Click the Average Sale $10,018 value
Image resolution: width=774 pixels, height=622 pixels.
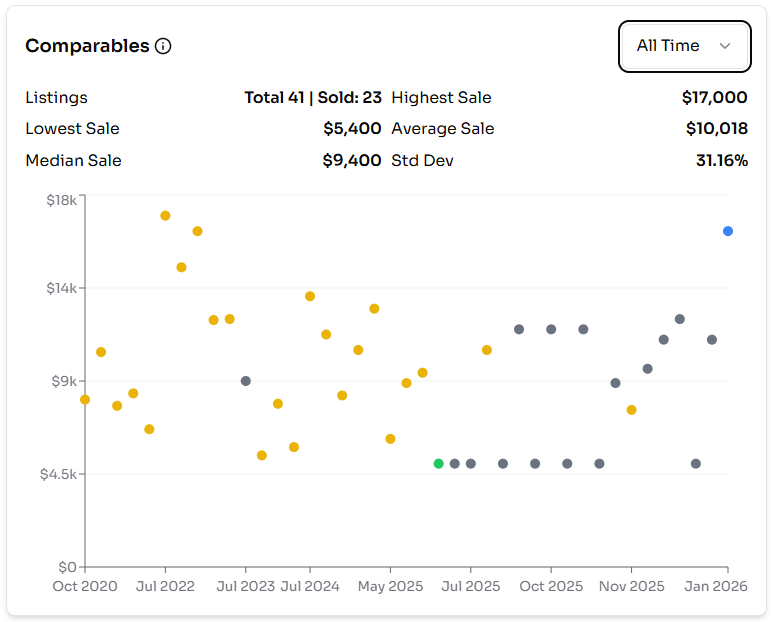point(716,128)
